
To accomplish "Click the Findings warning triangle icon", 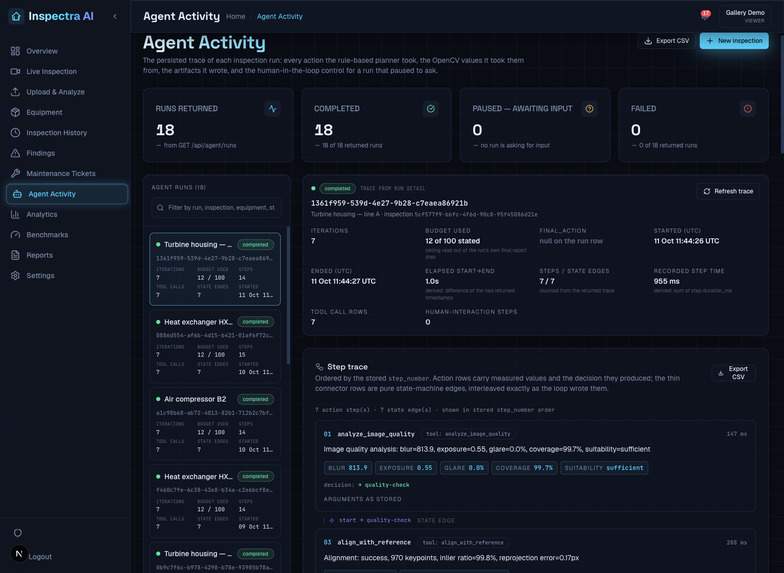I will [16, 153].
